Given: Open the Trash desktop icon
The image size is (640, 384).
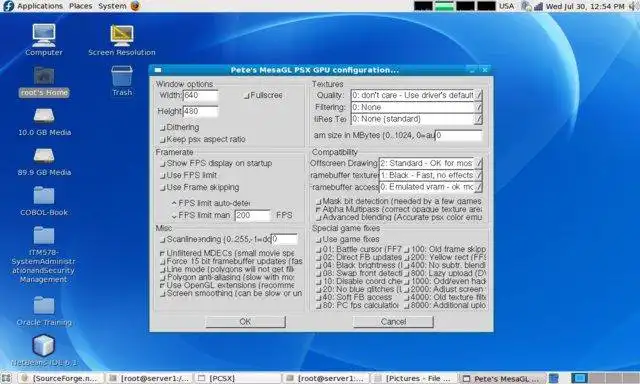Looking at the screenshot, I should (x=122, y=76).
